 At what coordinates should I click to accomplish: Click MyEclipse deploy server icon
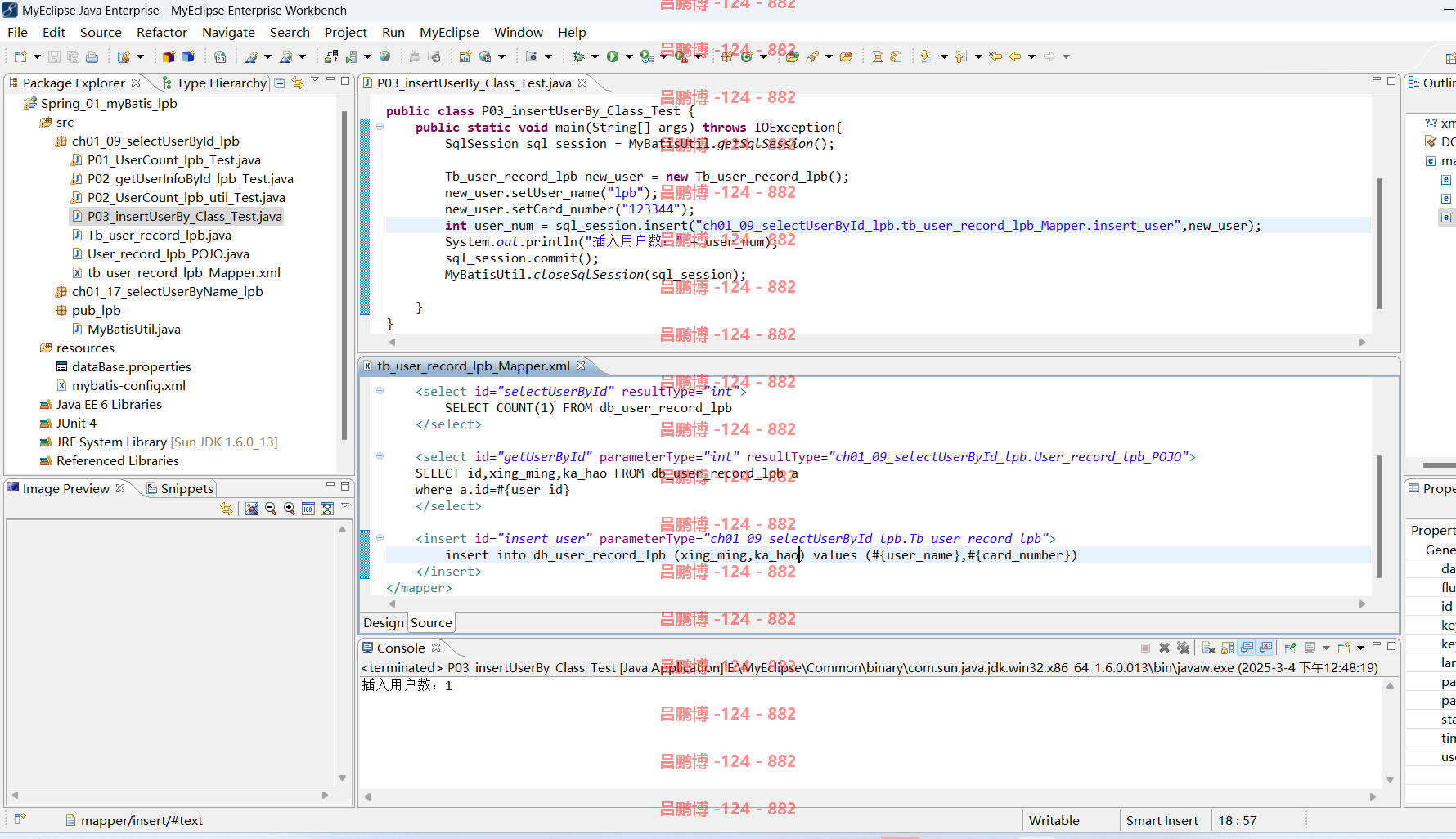pyautogui.click(x=331, y=56)
